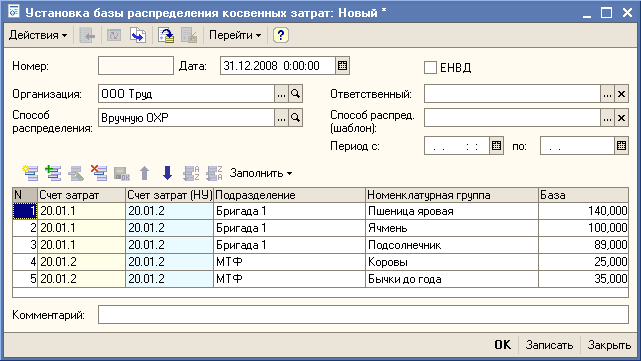The height and width of the screenshot is (361, 641).
Task: Open Способ распределения value with magnifier icon
Action: point(295,118)
